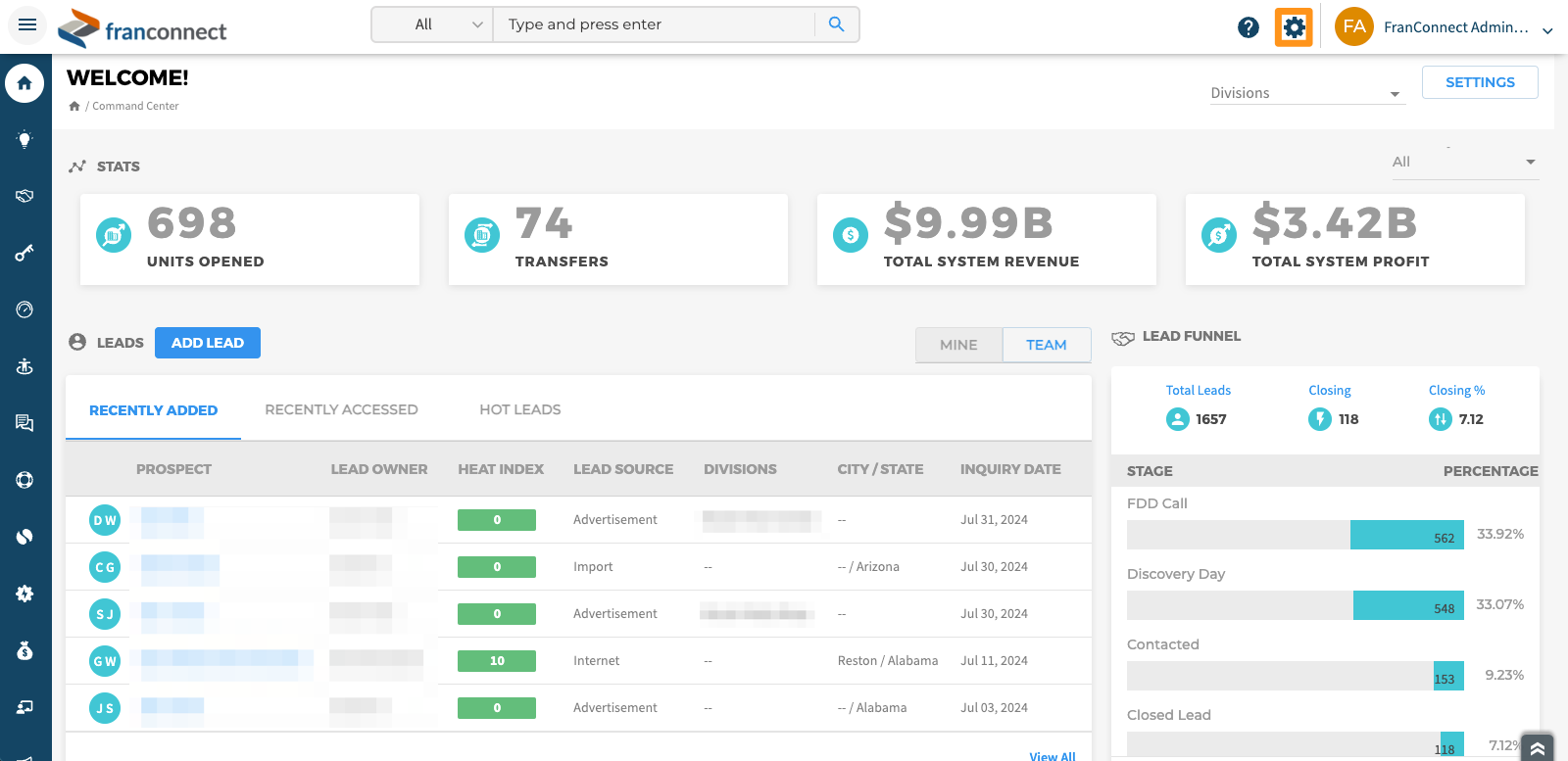Click the Internet lead source cell
1568x761 pixels.
597,661
